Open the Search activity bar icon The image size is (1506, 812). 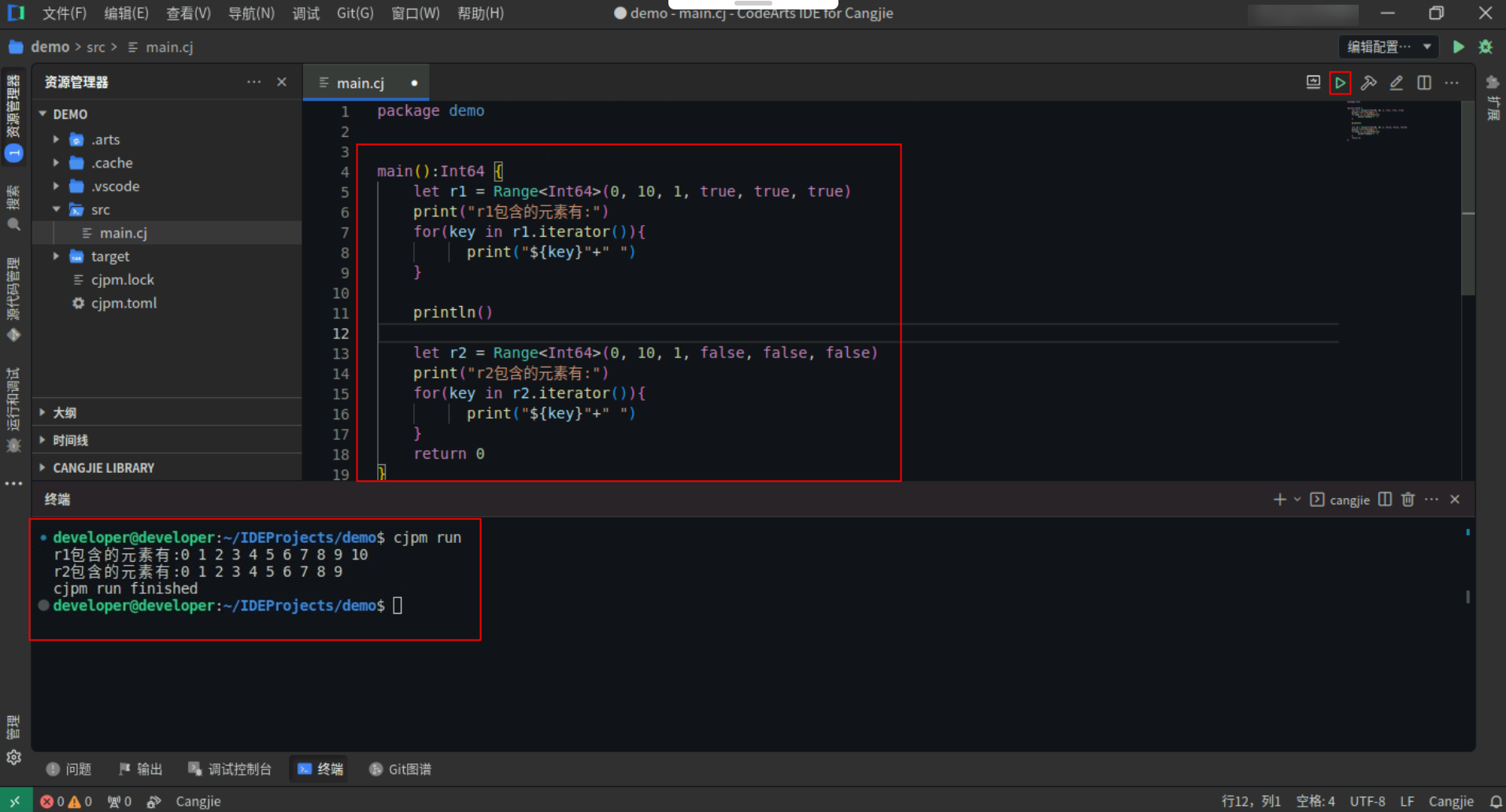coord(13,209)
